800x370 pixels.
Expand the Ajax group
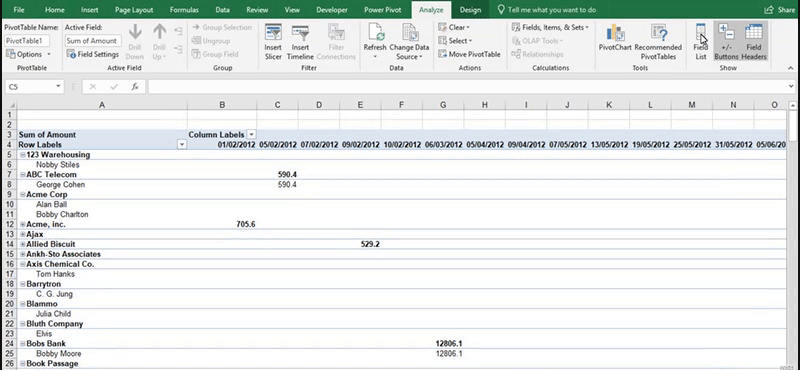22,234
